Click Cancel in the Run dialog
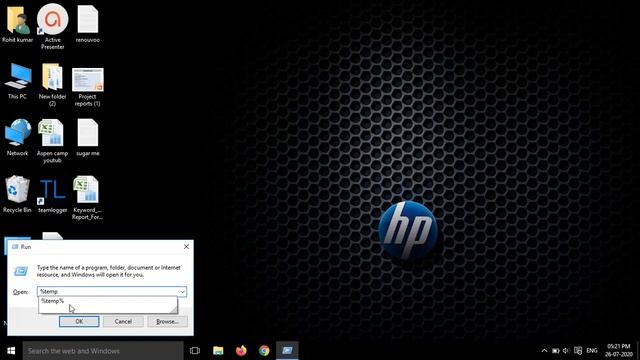 pos(123,322)
